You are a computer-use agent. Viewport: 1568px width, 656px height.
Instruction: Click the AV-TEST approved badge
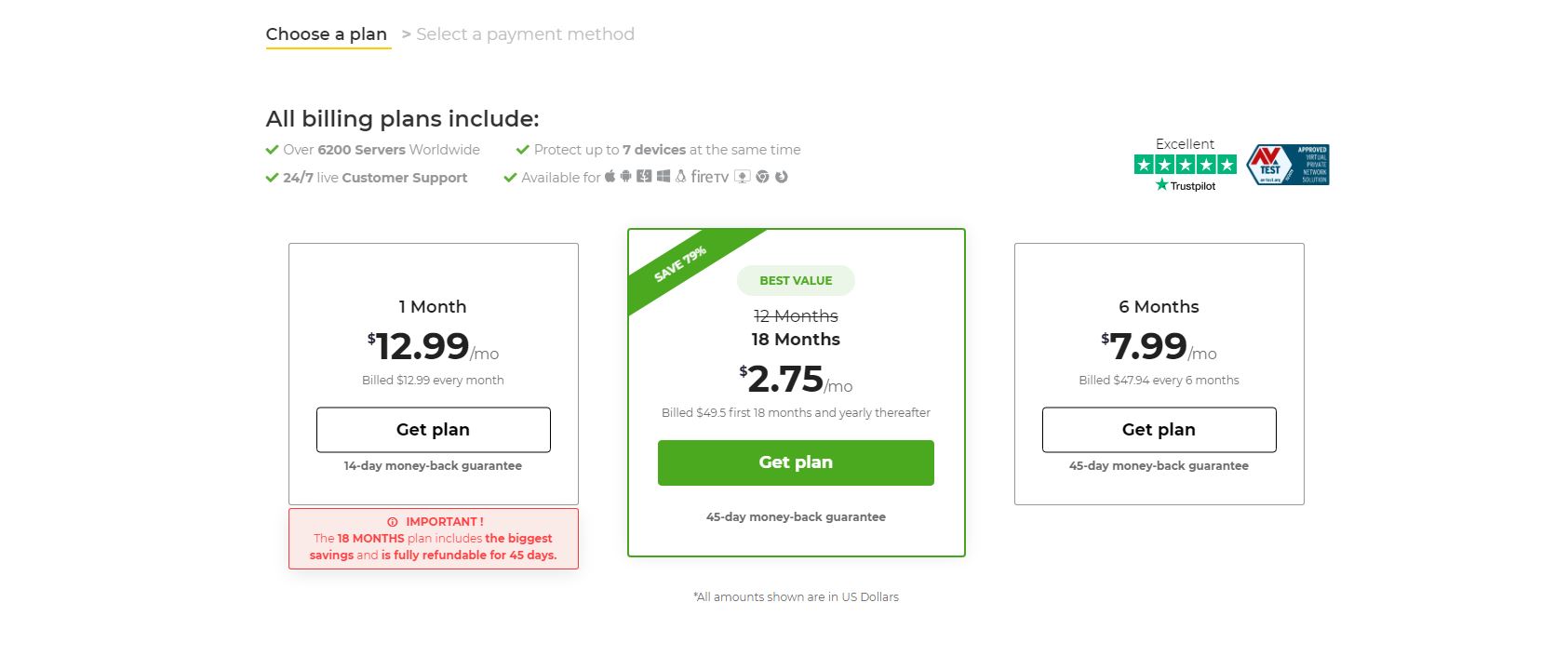click(1288, 165)
